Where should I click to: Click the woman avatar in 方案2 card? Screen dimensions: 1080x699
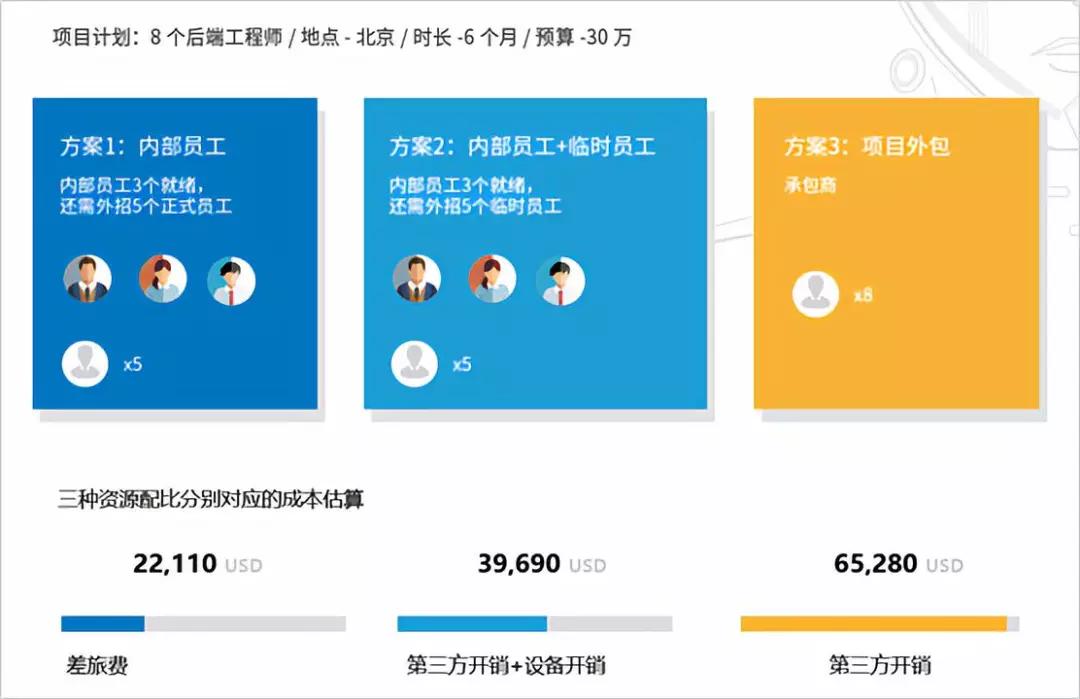pos(492,279)
